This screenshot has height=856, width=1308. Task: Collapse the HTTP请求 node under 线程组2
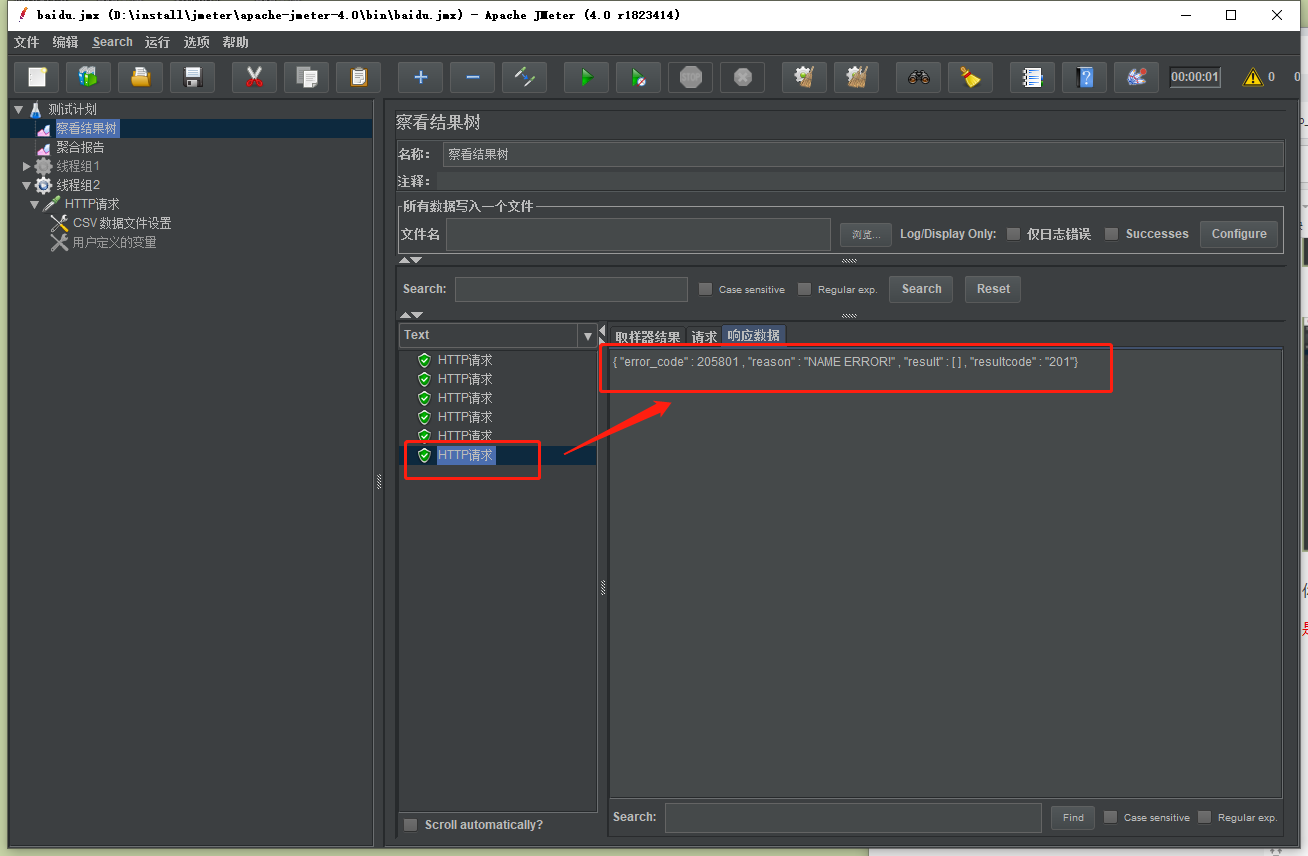[35, 204]
